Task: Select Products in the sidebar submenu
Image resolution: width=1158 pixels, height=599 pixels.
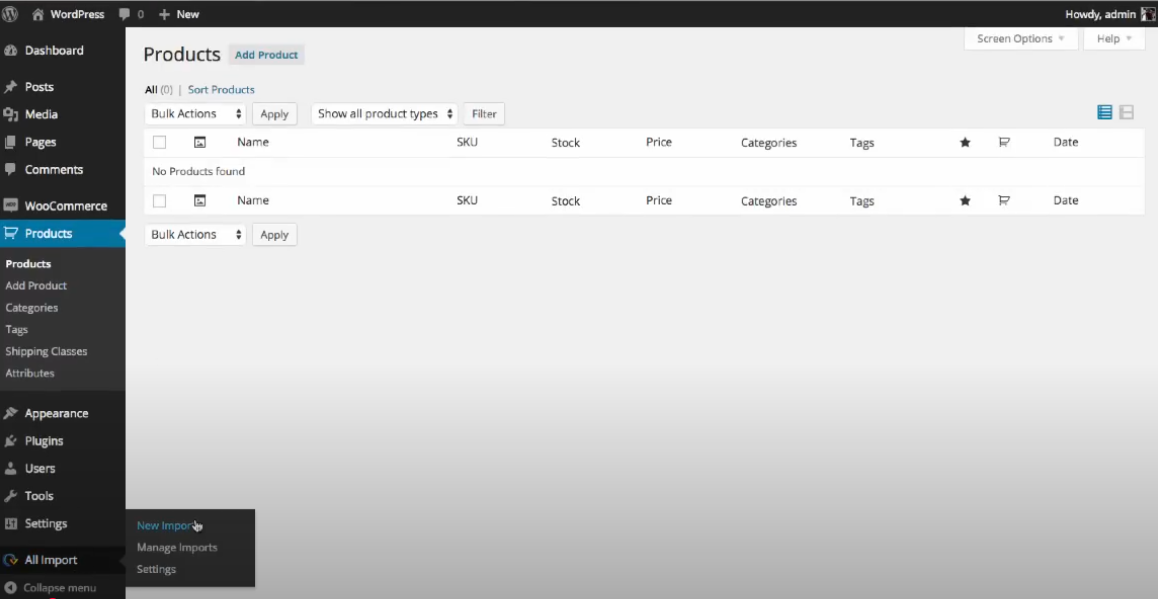Action: click(28, 264)
